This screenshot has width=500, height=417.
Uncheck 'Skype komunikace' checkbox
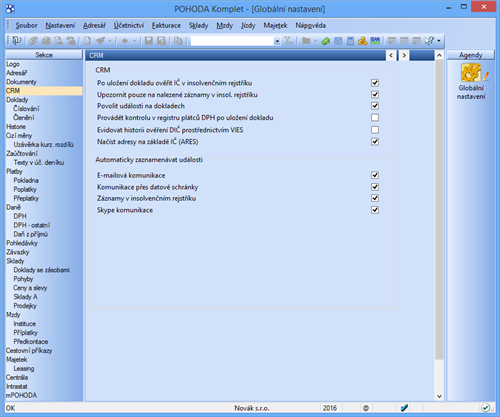click(x=375, y=210)
